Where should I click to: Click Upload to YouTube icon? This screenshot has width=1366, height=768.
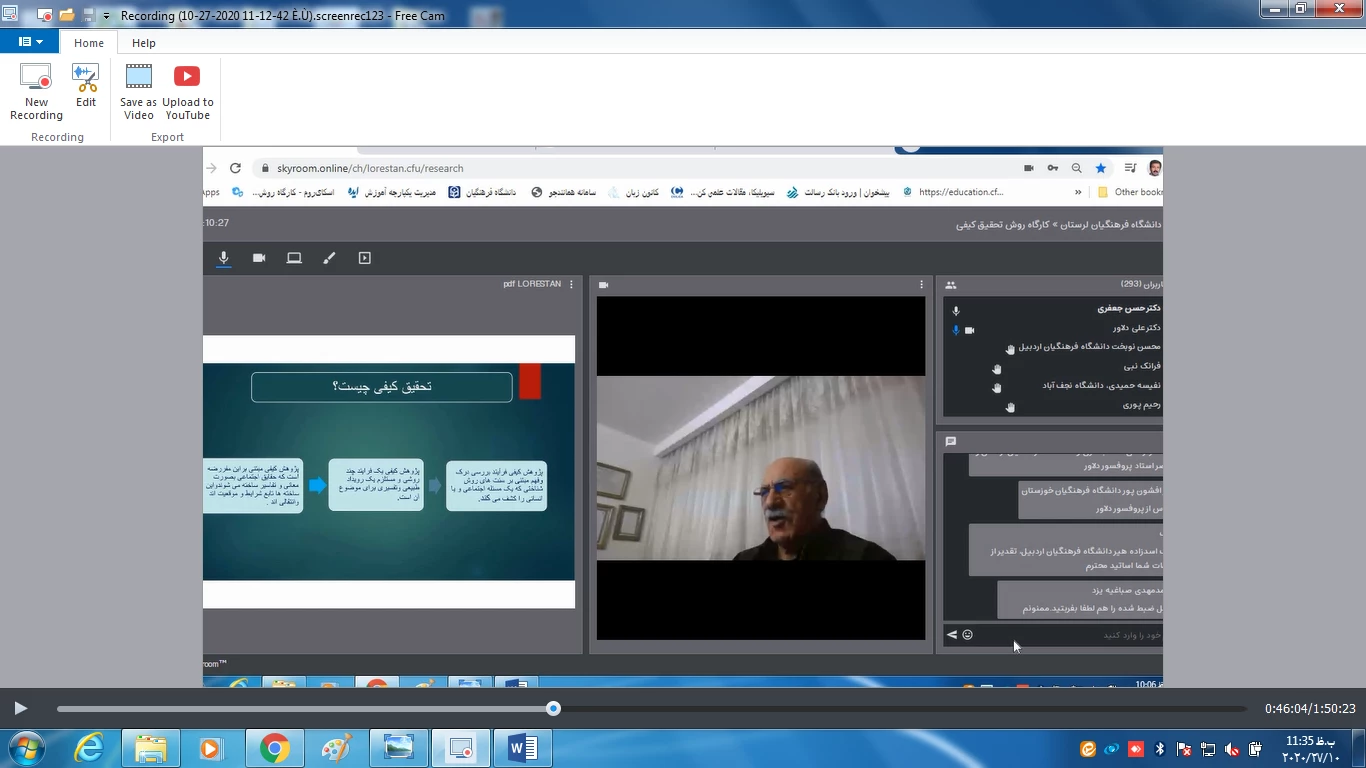point(187,92)
